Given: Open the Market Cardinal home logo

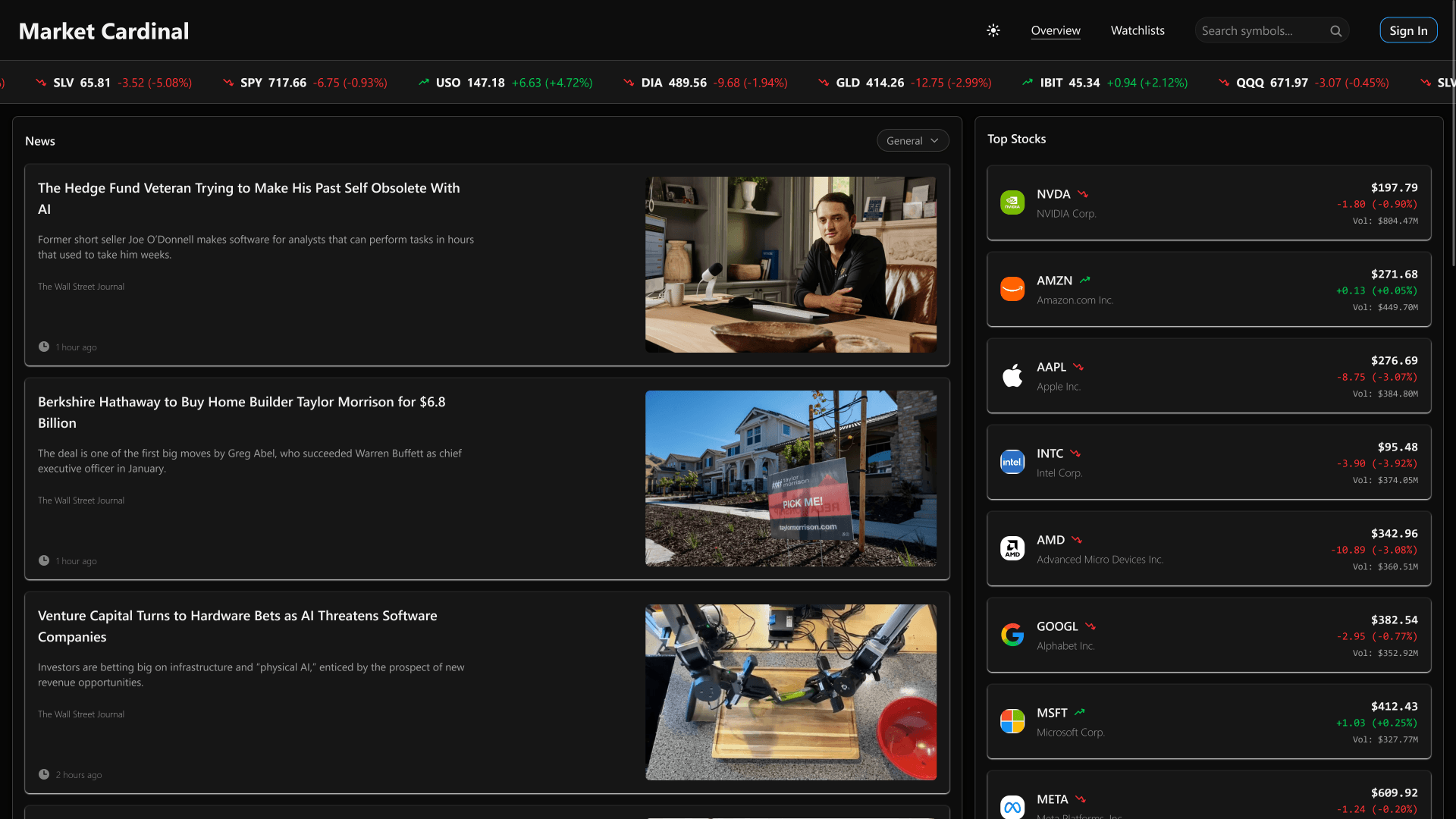Looking at the screenshot, I should 104,31.
